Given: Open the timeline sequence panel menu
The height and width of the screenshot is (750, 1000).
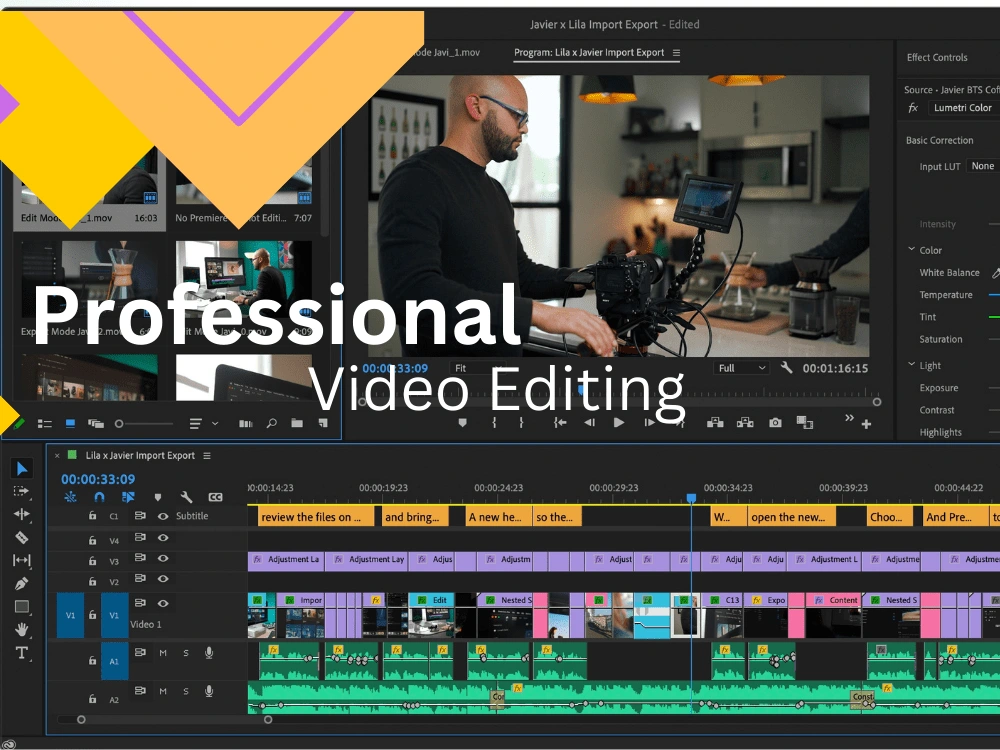Looking at the screenshot, I should point(207,455).
